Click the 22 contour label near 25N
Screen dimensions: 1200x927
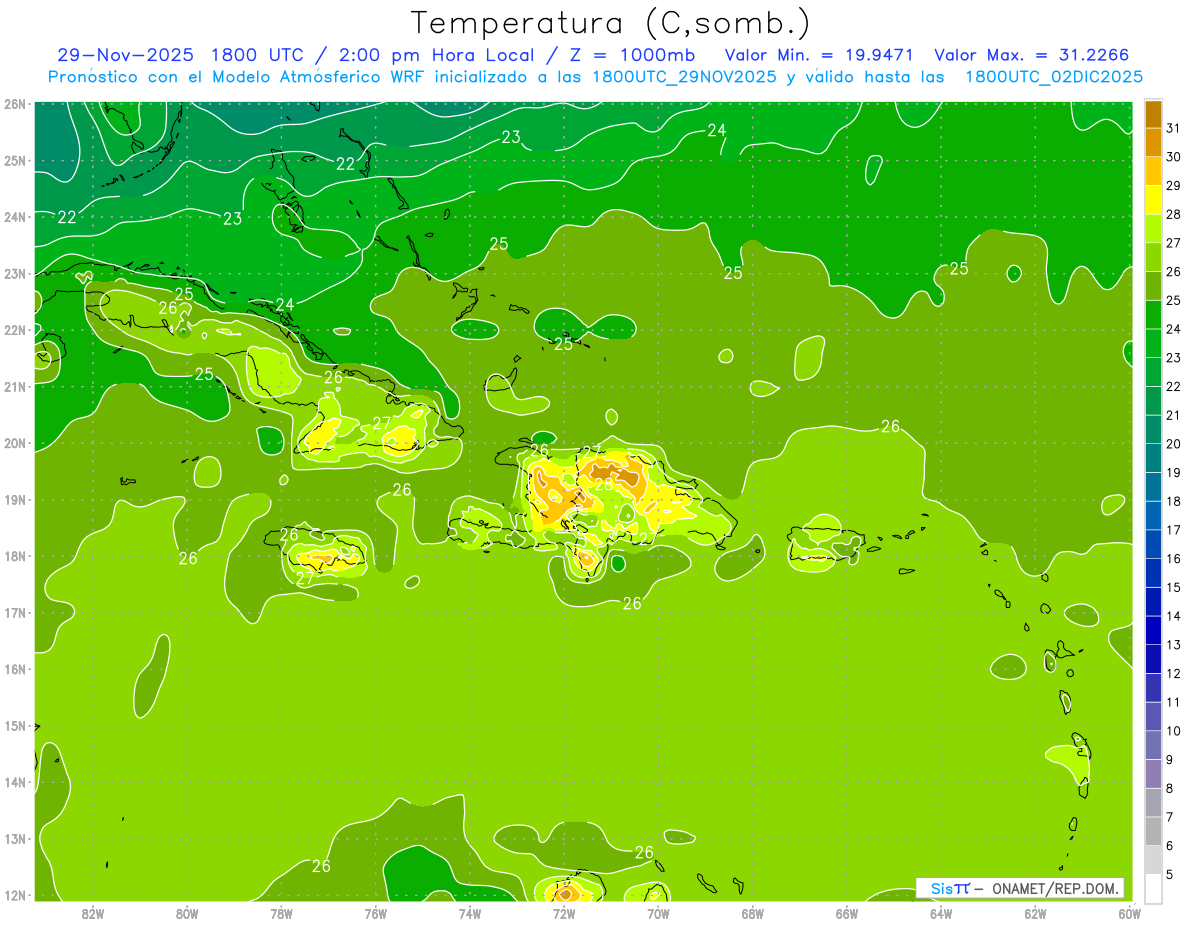346,163
